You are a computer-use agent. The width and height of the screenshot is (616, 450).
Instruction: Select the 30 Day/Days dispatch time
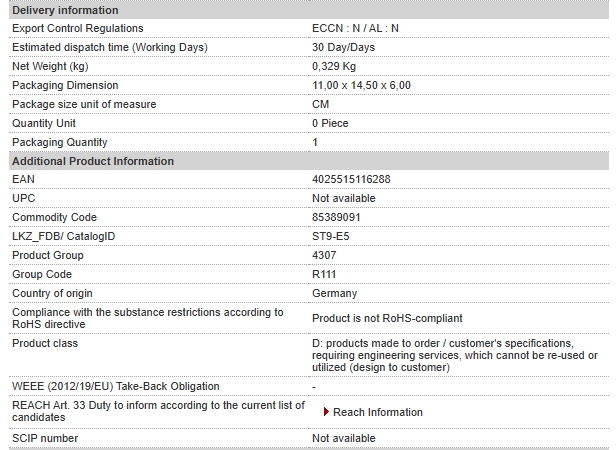(343, 47)
